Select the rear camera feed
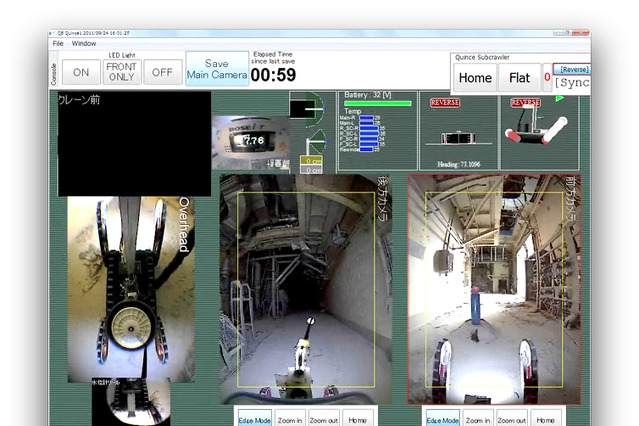639x426 pixels. [x=306, y=289]
